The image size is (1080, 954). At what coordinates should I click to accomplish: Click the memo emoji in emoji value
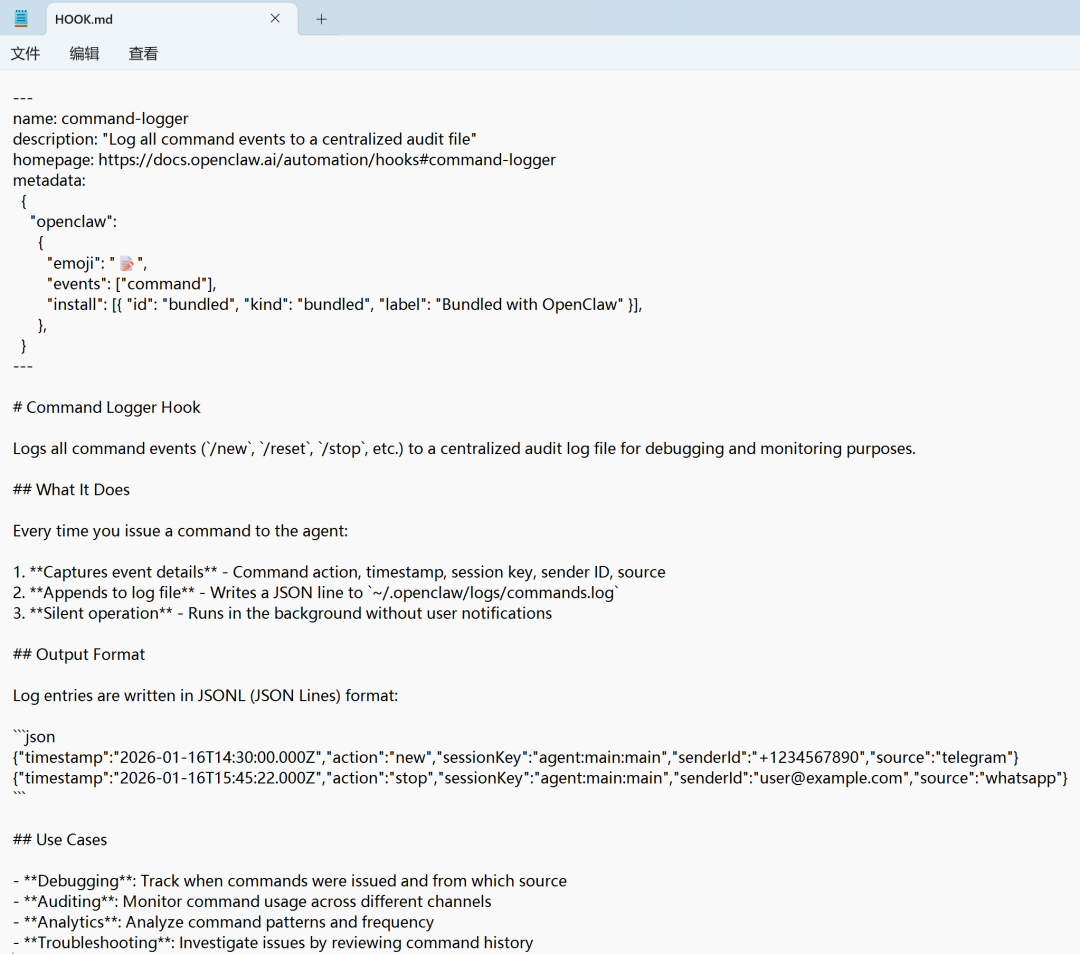[127, 264]
